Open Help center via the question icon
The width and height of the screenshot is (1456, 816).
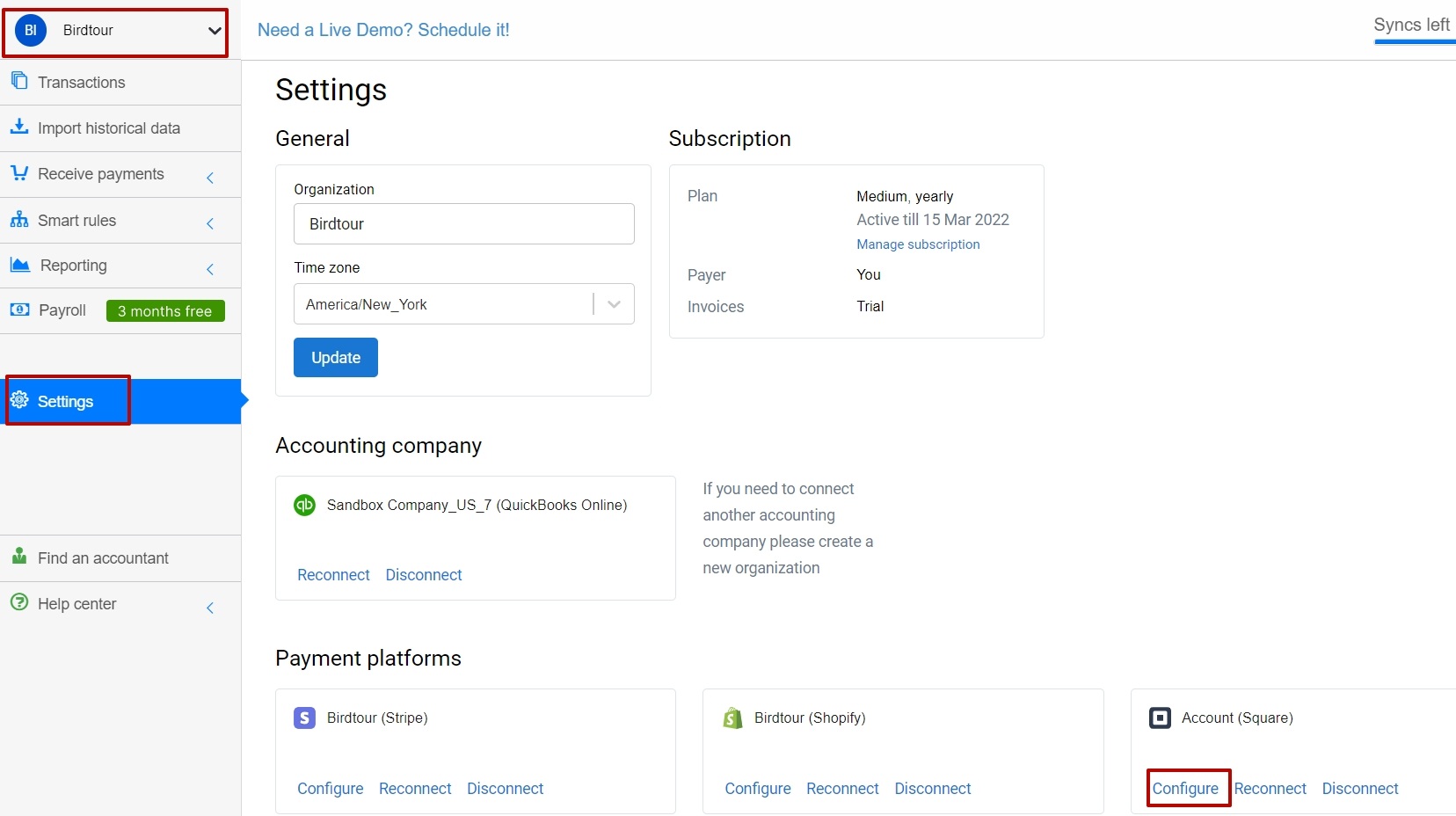(19, 603)
